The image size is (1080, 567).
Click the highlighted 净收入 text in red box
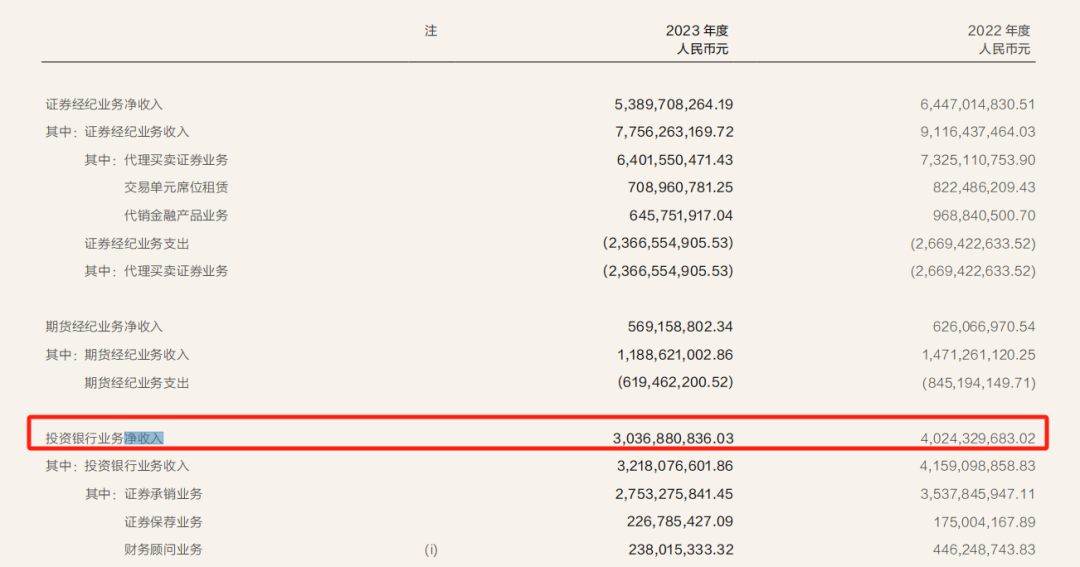click(144, 438)
